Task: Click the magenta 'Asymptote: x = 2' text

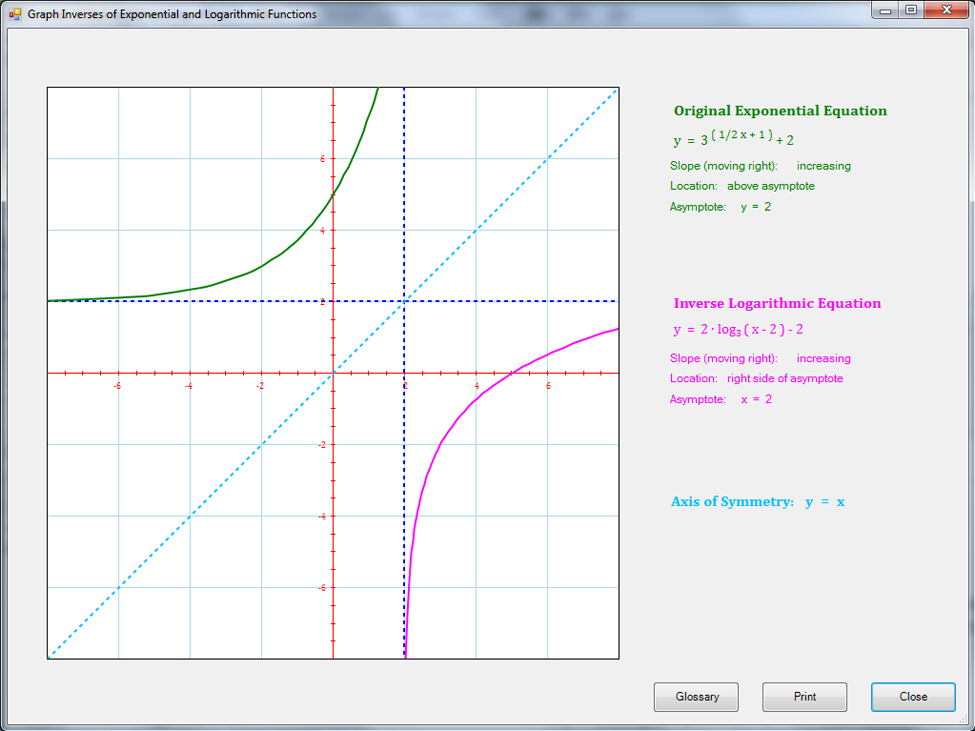Action: pos(720,399)
